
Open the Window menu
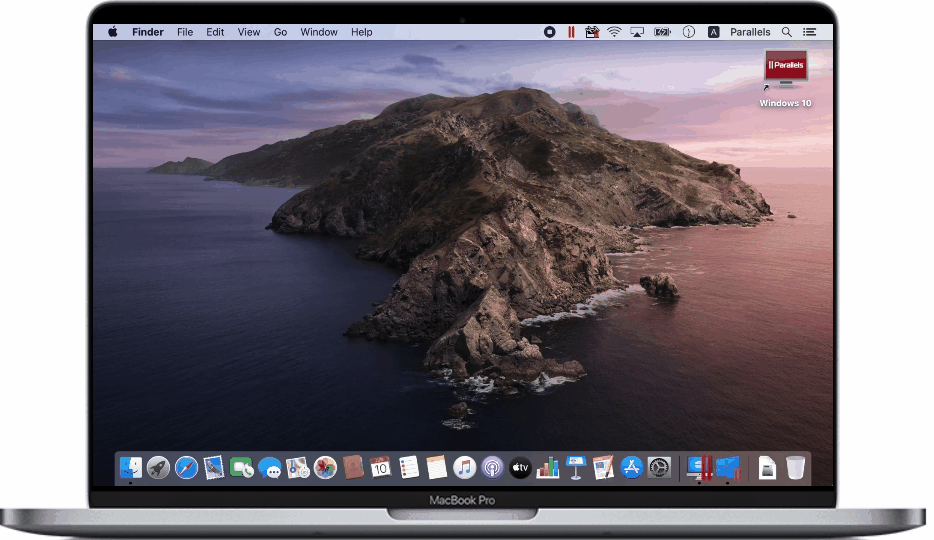click(x=319, y=32)
